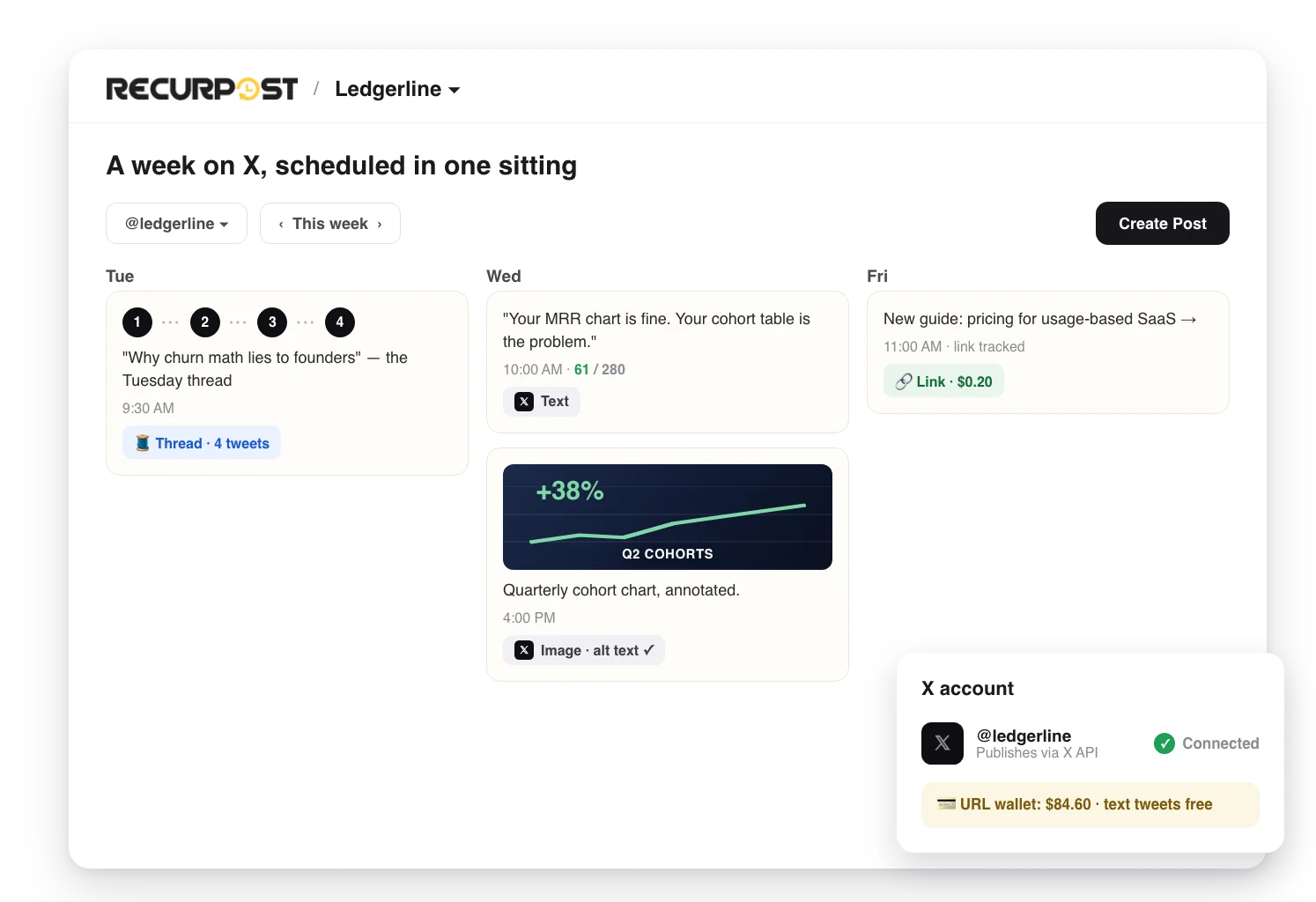Click the X account panel heading
The height and width of the screenshot is (902, 1316).
[967, 688]
